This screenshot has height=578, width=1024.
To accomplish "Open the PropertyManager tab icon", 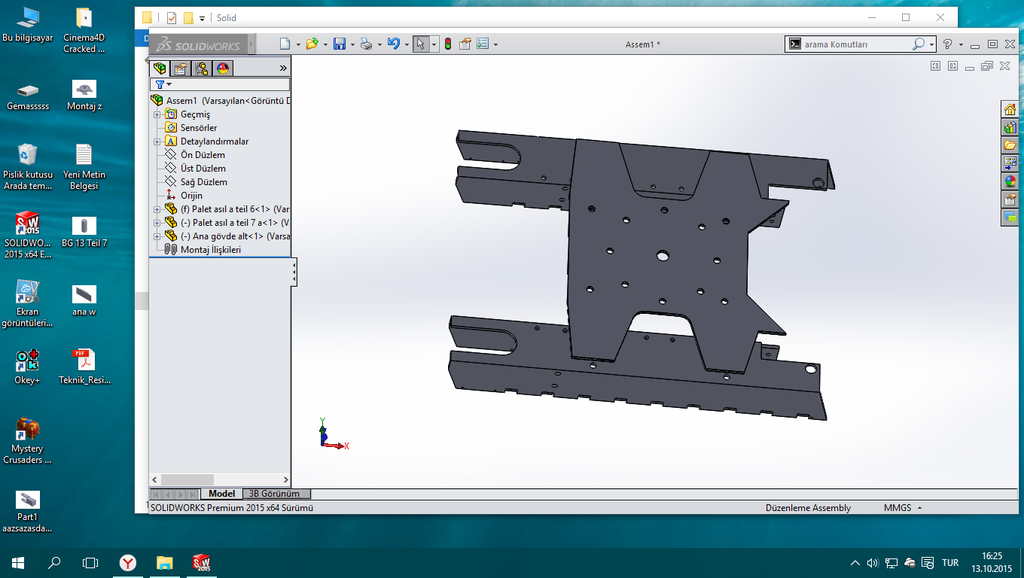I will pyautogui.click(x=180, y=68).
